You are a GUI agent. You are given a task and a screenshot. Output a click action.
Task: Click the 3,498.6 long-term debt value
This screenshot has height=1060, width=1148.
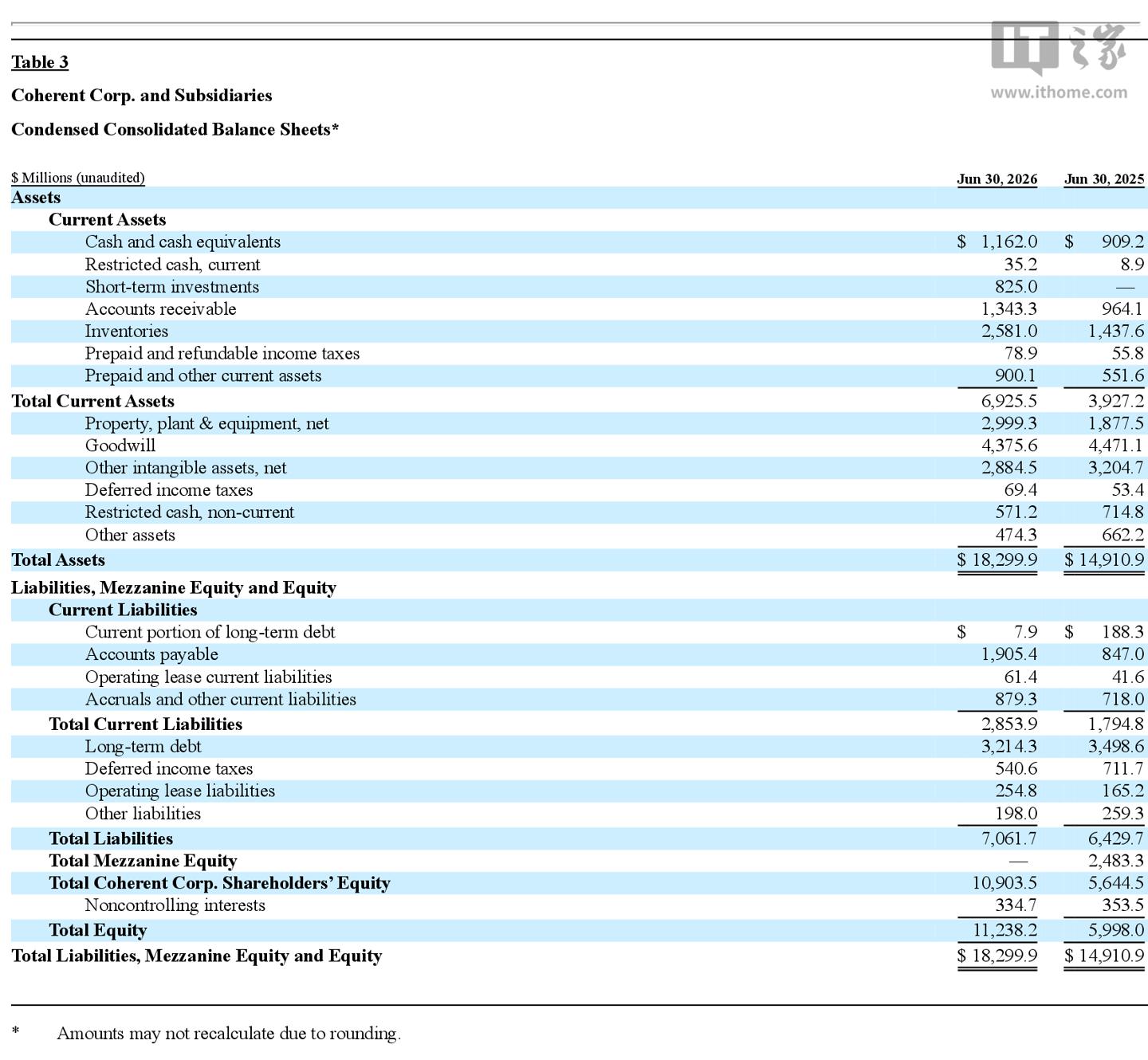point(1116,747)
